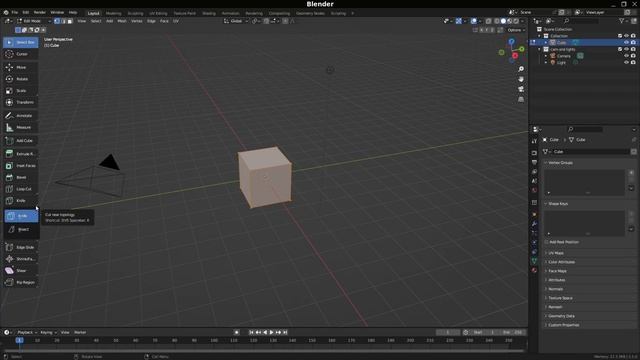
Task: Select the Extrude Region tool
Action: coord(21,154)
